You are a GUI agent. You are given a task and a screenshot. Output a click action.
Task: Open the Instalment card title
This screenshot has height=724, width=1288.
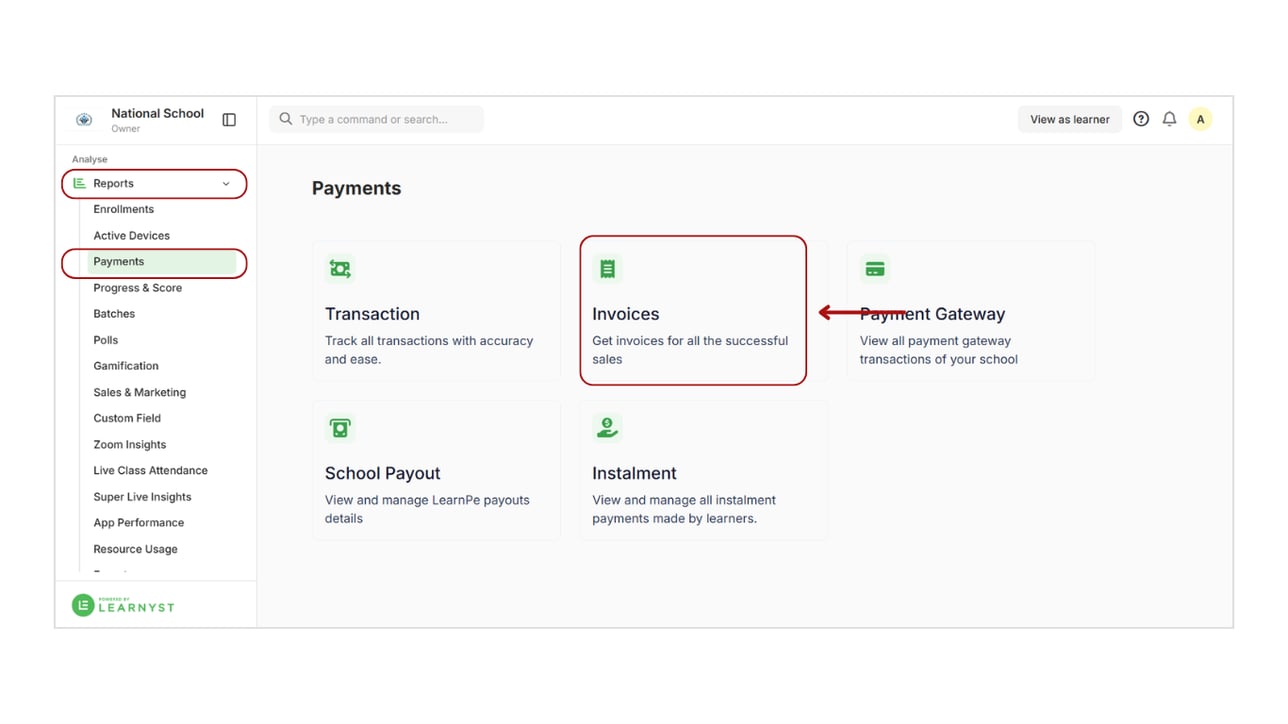634,473
